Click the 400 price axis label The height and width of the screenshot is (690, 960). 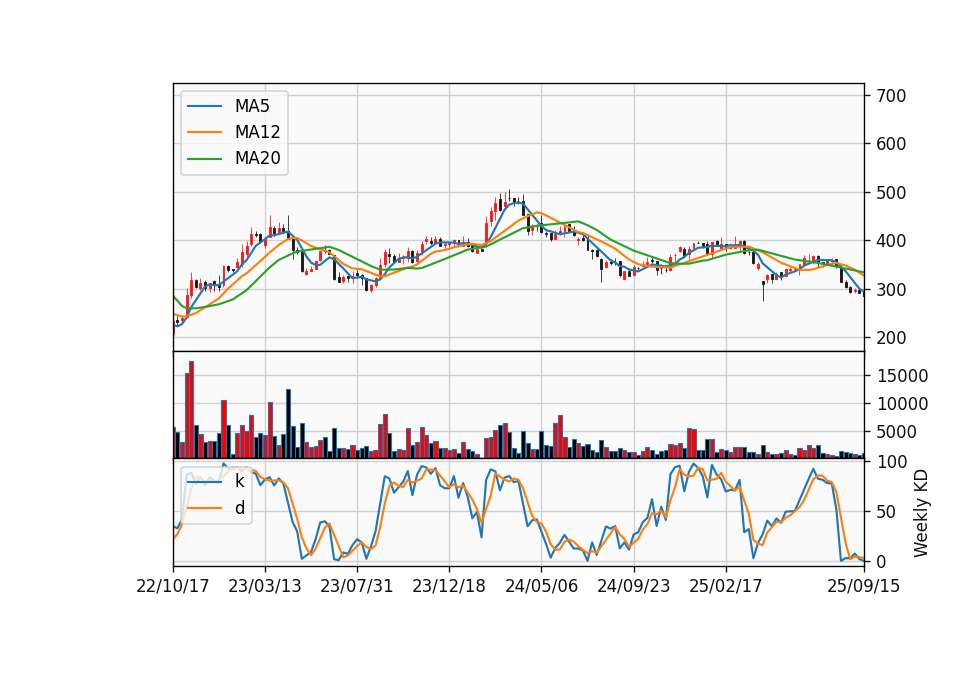891,241
